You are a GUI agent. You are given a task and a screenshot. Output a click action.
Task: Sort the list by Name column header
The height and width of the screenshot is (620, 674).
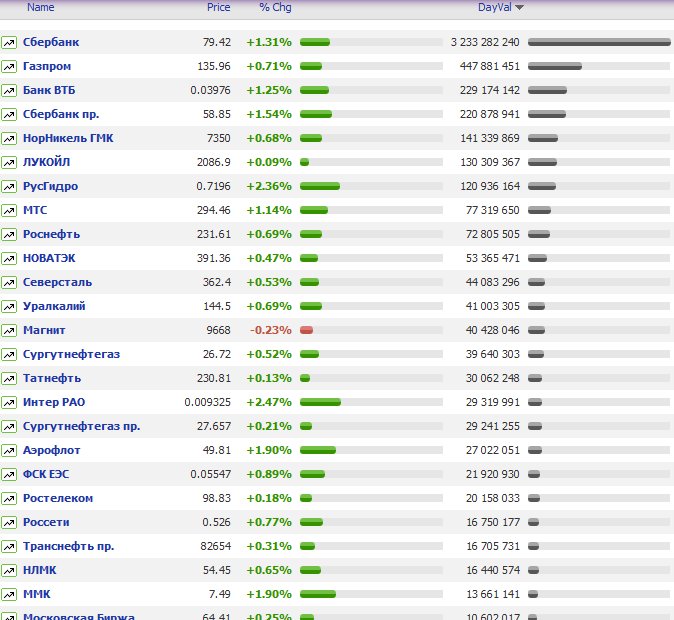(41, 7)
